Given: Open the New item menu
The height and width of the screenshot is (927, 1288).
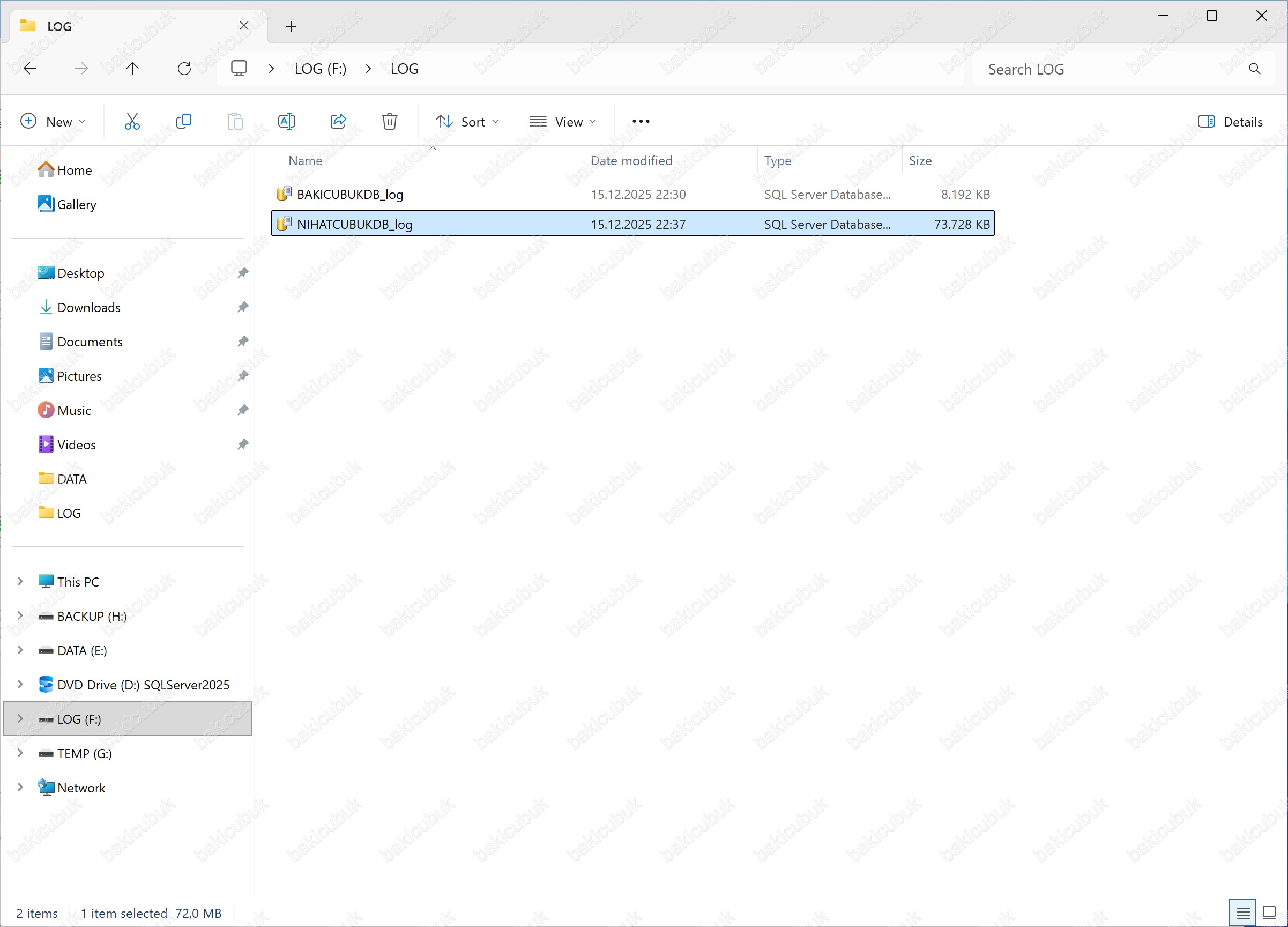Looking at the screenshot, I should click(x=52, y=122).
